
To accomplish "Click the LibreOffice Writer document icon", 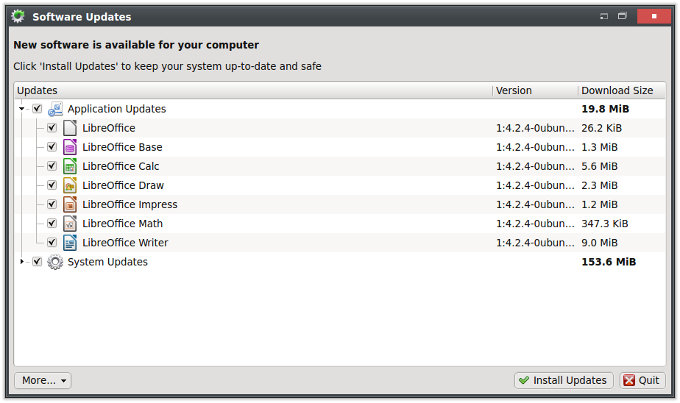I will (70, 242).
